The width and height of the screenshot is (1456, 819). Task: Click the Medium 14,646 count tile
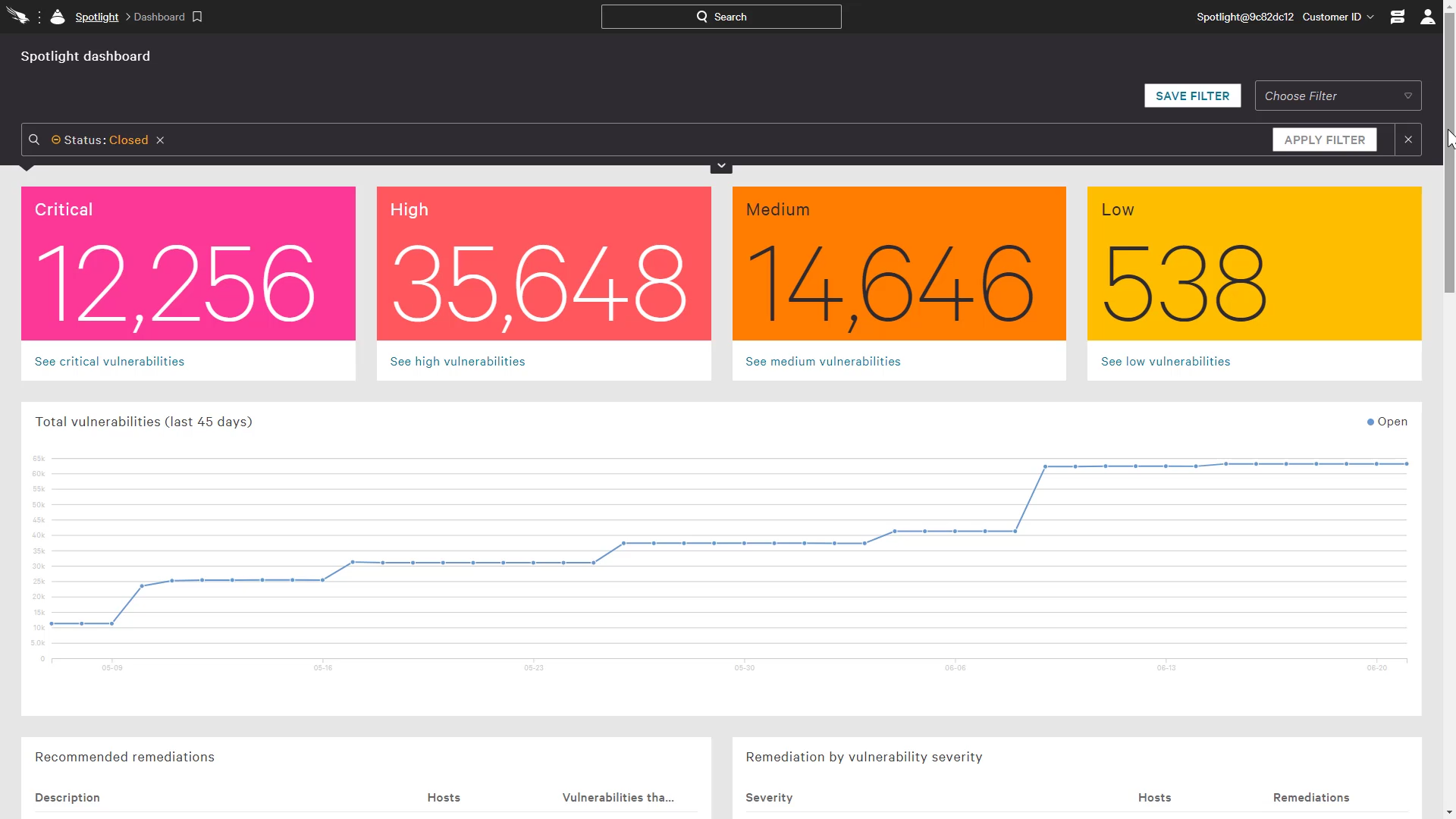(x=899, y=264)
